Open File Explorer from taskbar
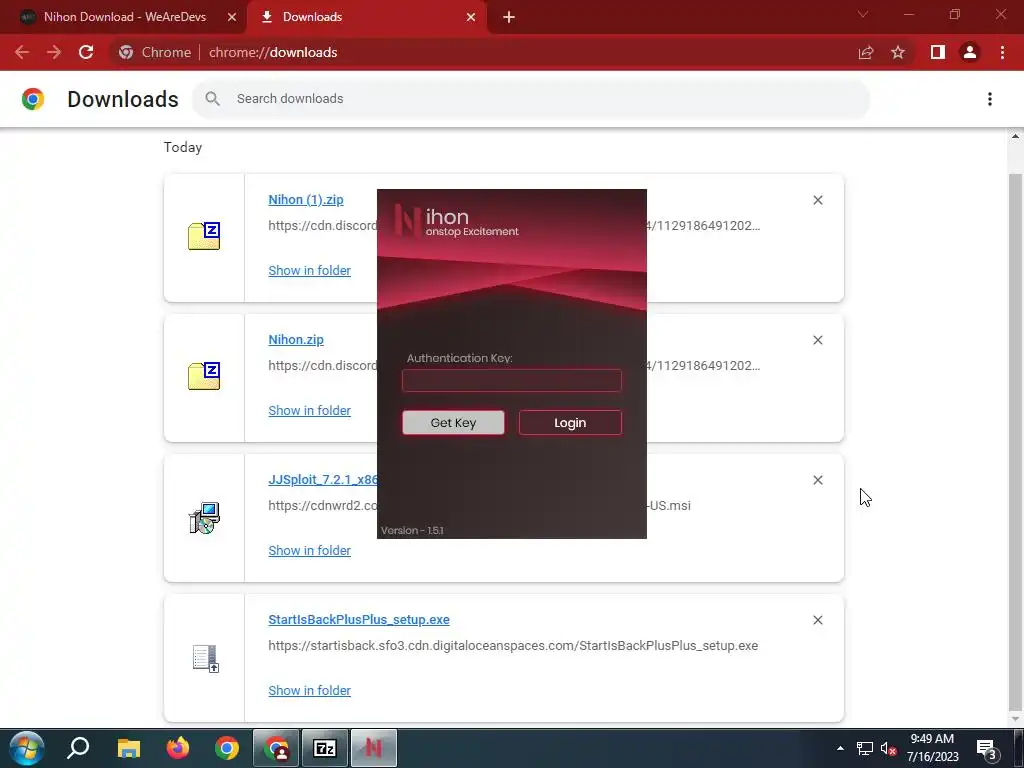The image size is (1024, 768). tap(129, 748)
